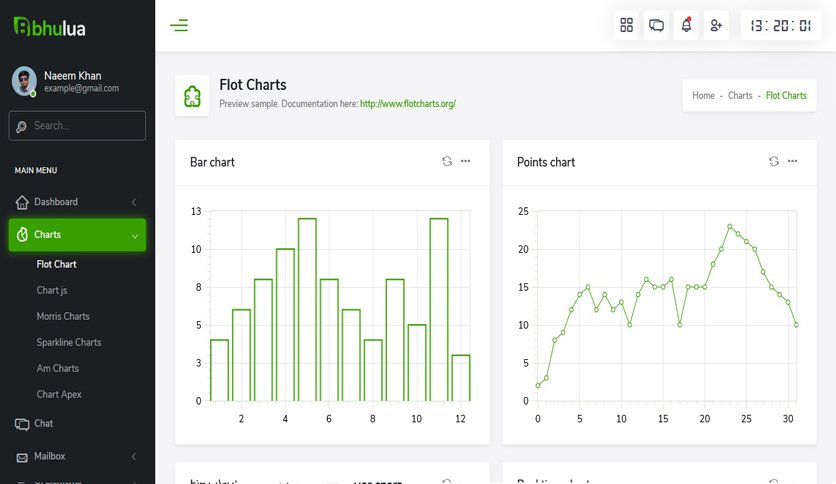Open the Dashboard menu item
The width and height of the screenshot is (836, 484).
pyautogui.click(x=77, y=202)
